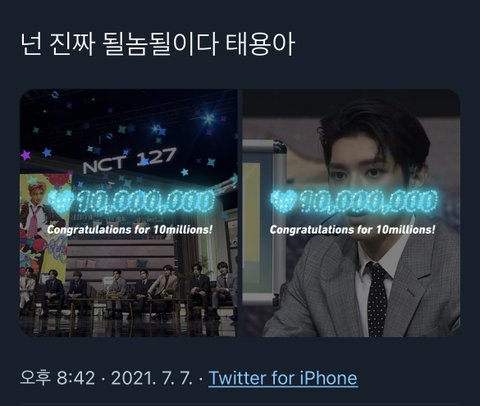
Task: Click the seated group members on stage
Action: click(x=129, y=290)
